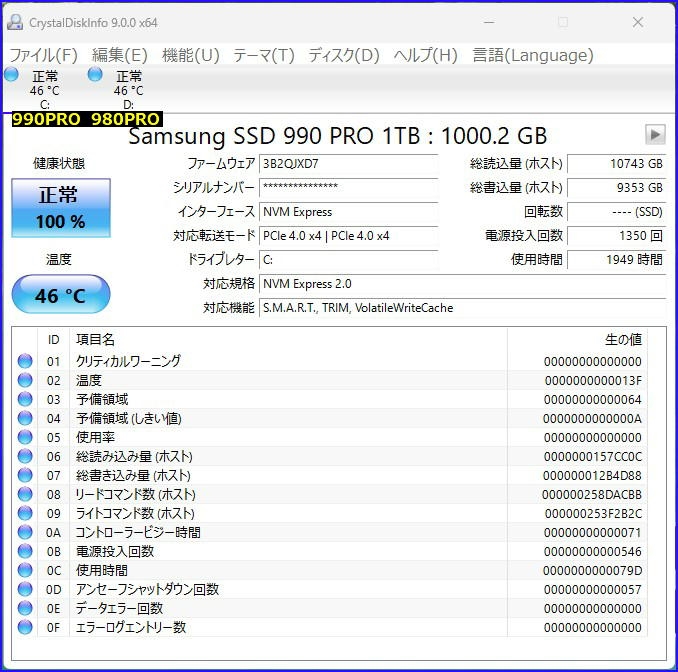Viewport: 678px width, 672px height.
Task: Click raw value 000000253F2B2C
Action: click(593, 514)
